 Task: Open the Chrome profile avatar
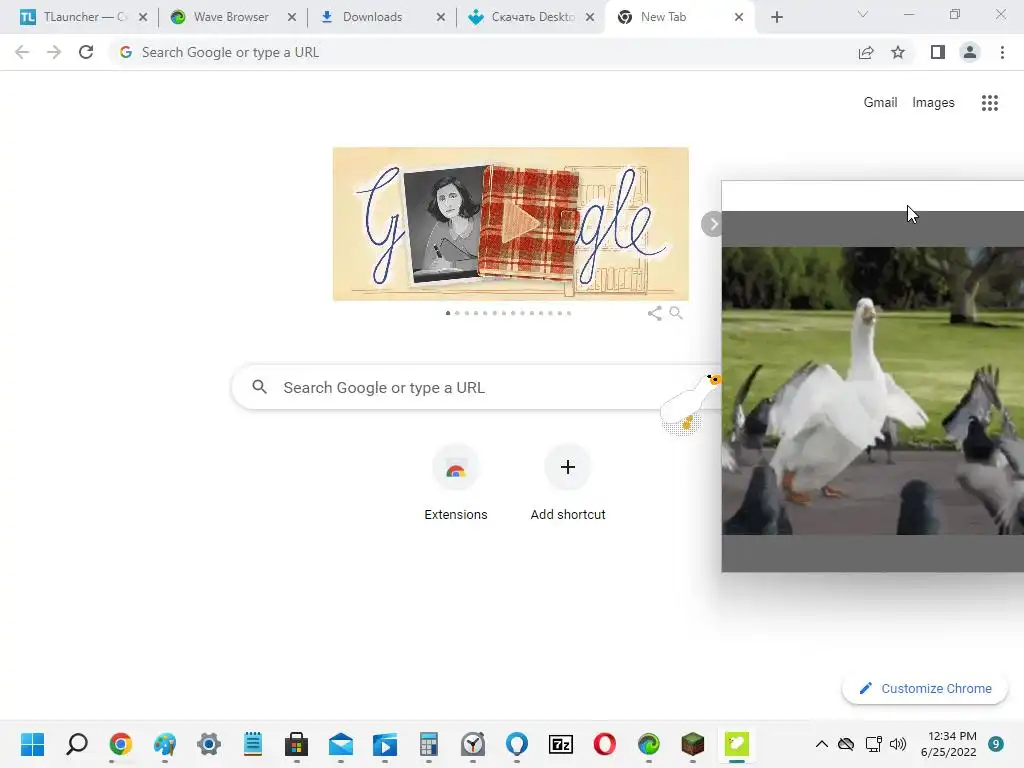point(970,52)
